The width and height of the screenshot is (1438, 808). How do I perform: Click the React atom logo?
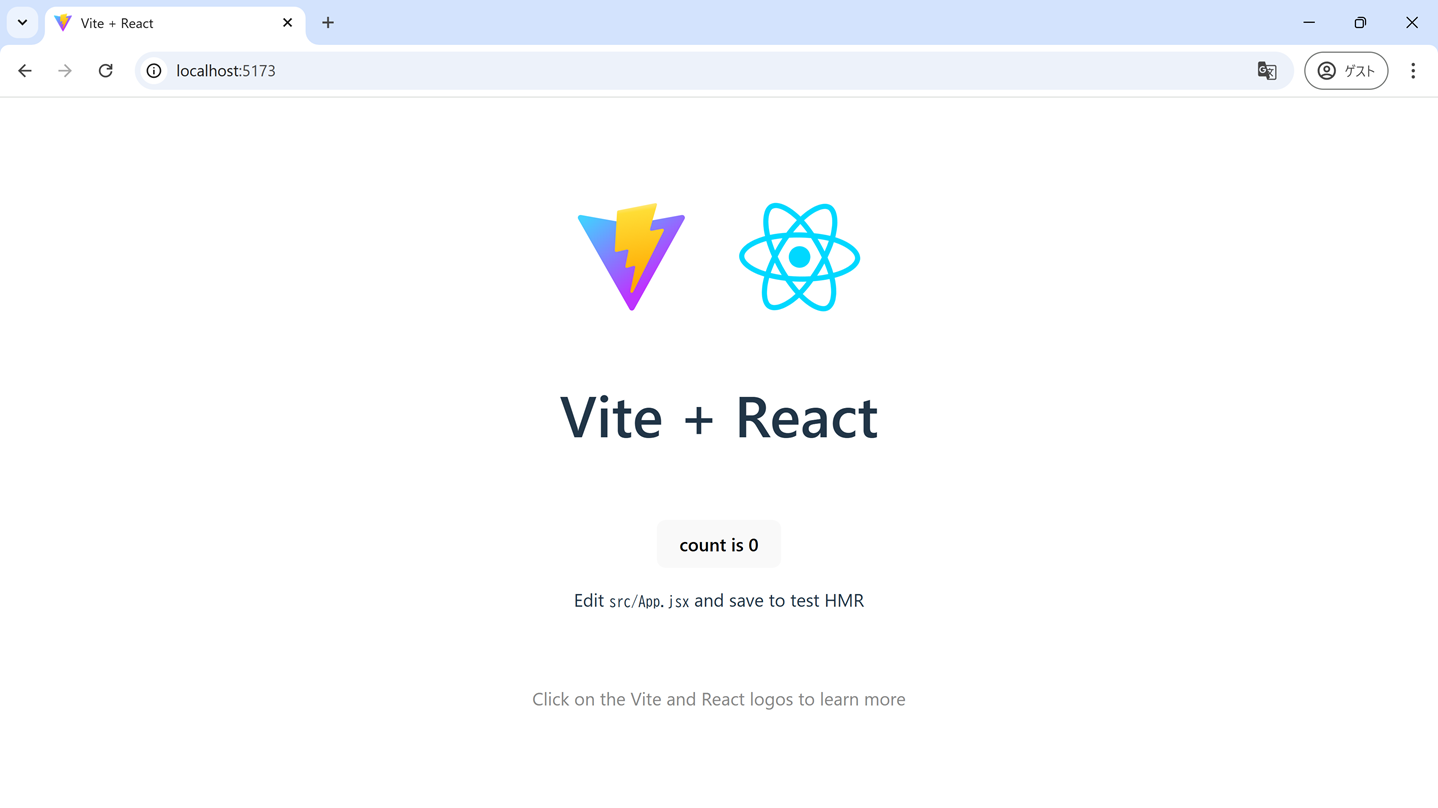pyautogui.click(x=799, y=257)
